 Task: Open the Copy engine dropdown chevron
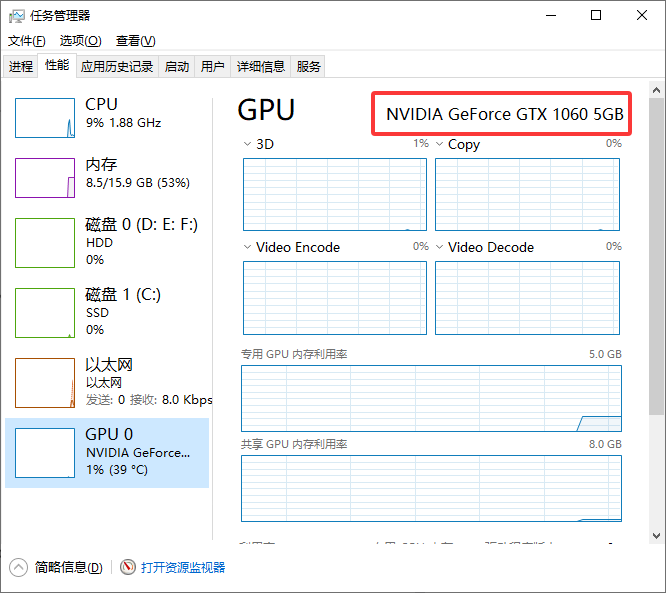tap(440, 144)
